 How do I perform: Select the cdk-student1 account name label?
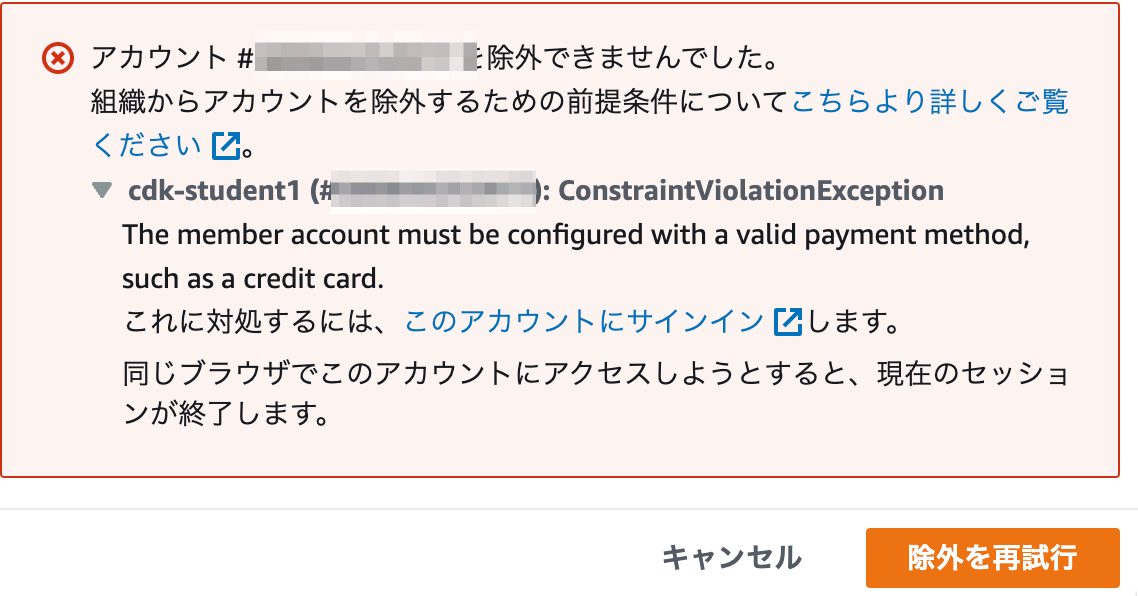(x=214, y=190)
